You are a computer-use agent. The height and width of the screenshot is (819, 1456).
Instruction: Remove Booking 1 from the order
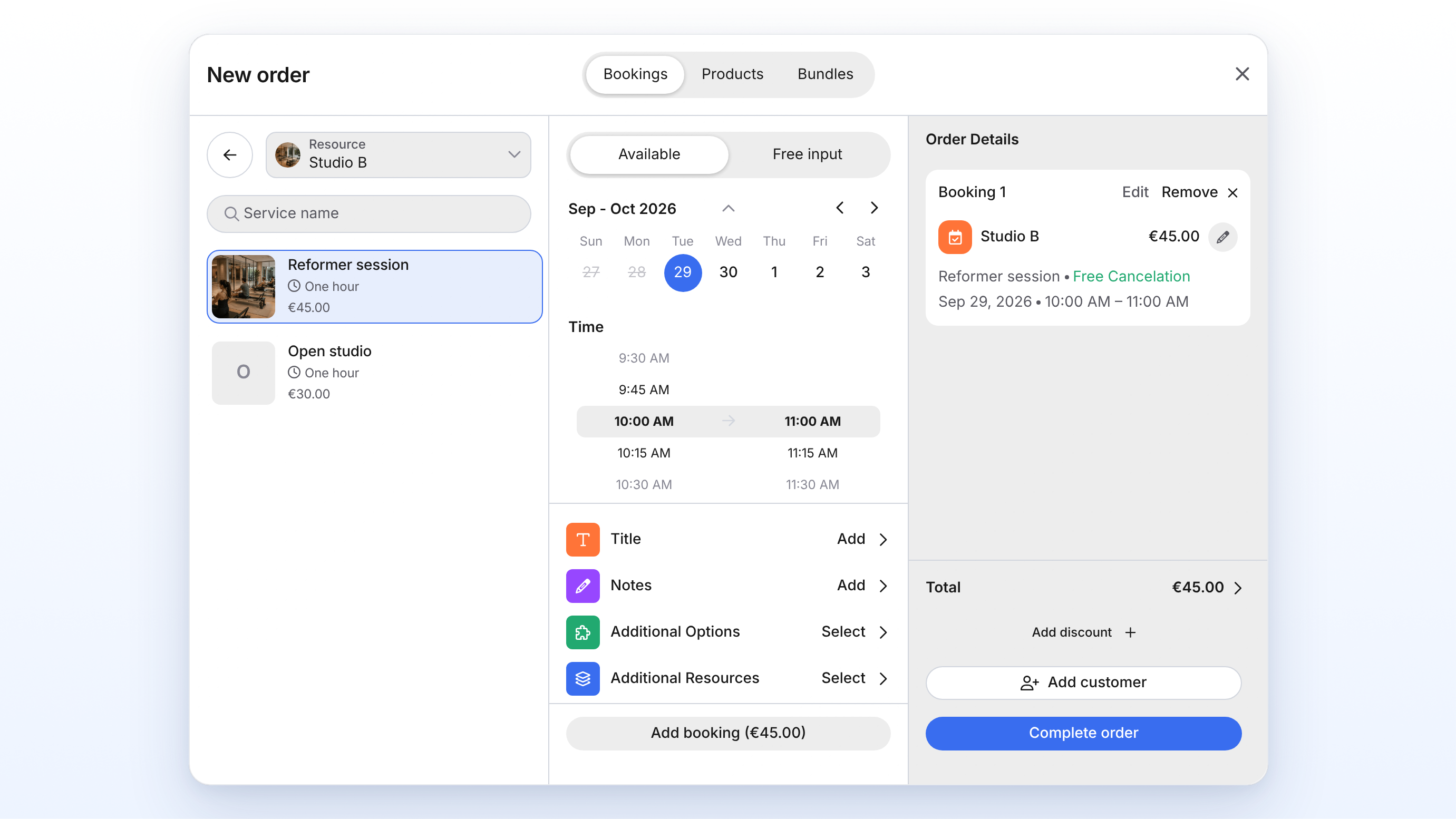pyautogui.click(x=1200, y=192)
